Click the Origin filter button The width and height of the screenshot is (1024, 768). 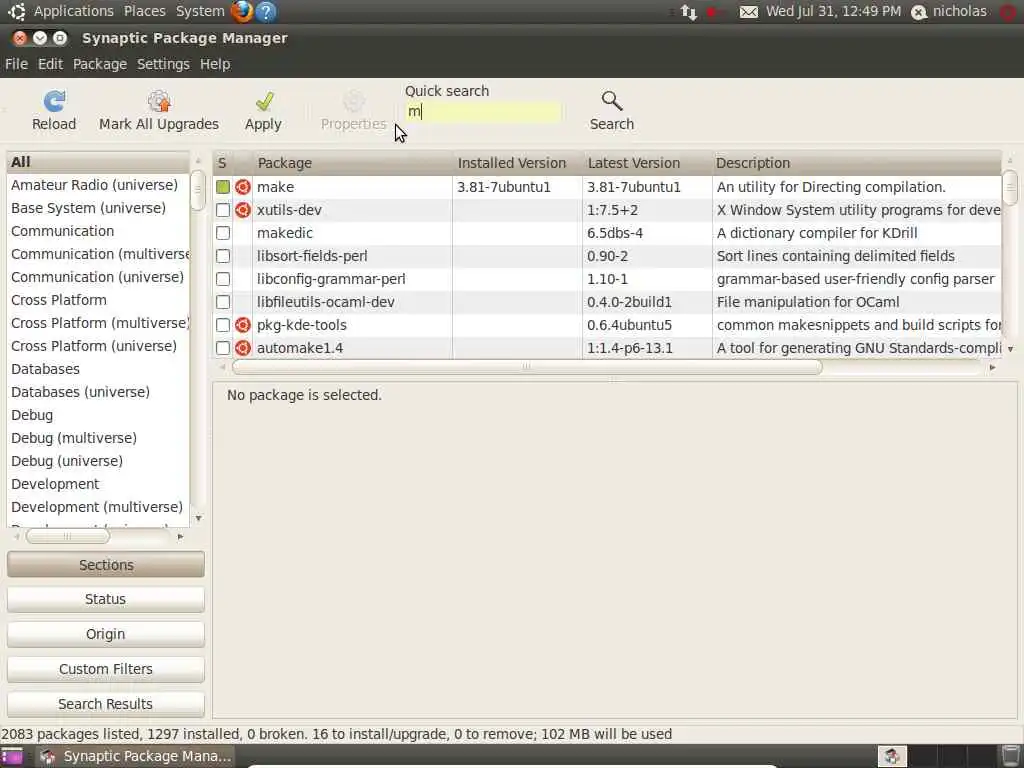point(106,634)
